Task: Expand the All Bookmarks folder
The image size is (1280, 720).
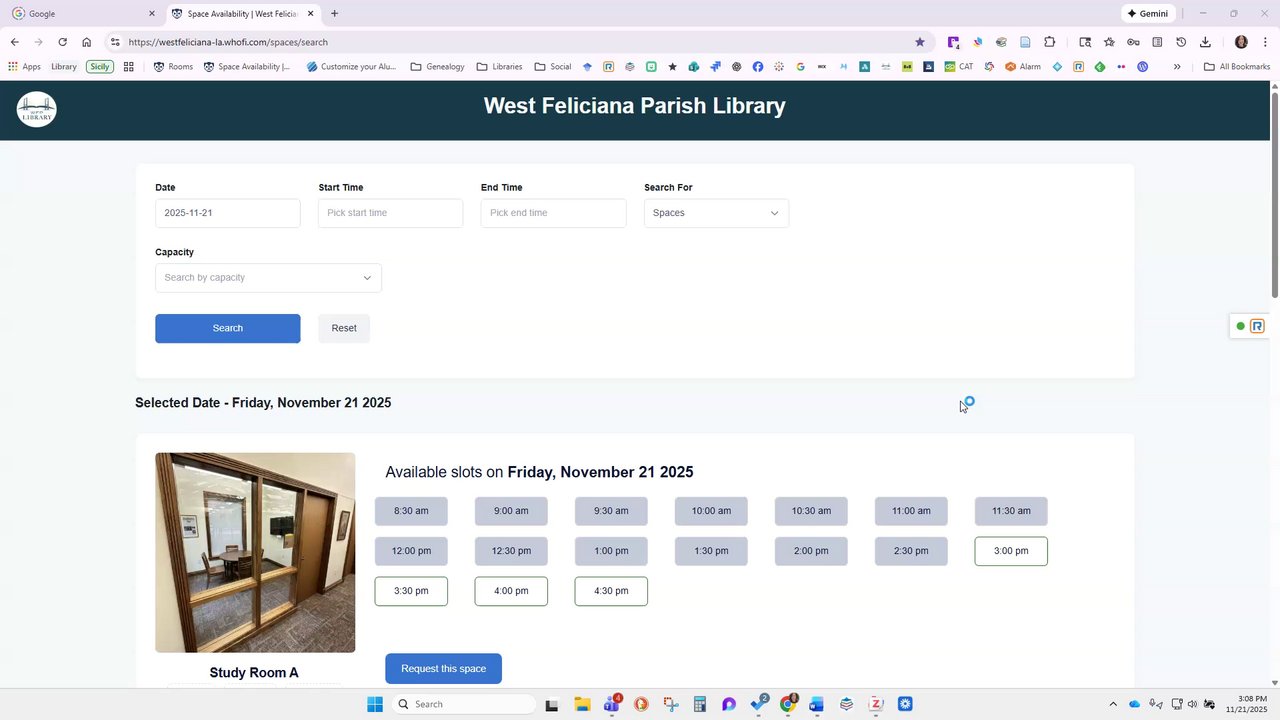Action: pos(1237,67)
